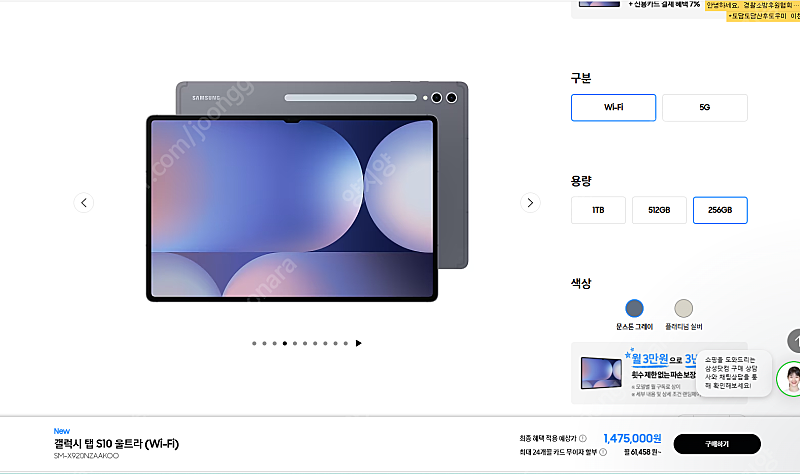The height and width of the screenshot is (474, 800).
Task: Open info icon beside 최종 혜택 적용 예상가
Action: click(x=583, y=438)
